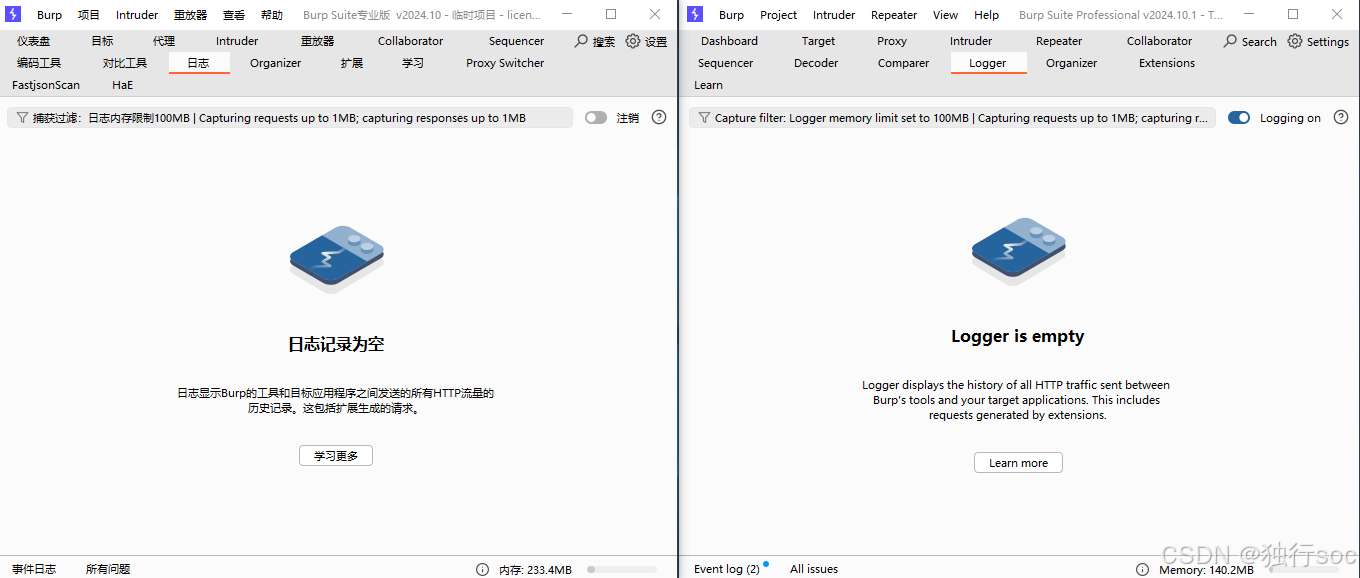Open the 查看 menu in left window
The height and width of the screenshot is (578, 1360).
(x=234, y=15)
